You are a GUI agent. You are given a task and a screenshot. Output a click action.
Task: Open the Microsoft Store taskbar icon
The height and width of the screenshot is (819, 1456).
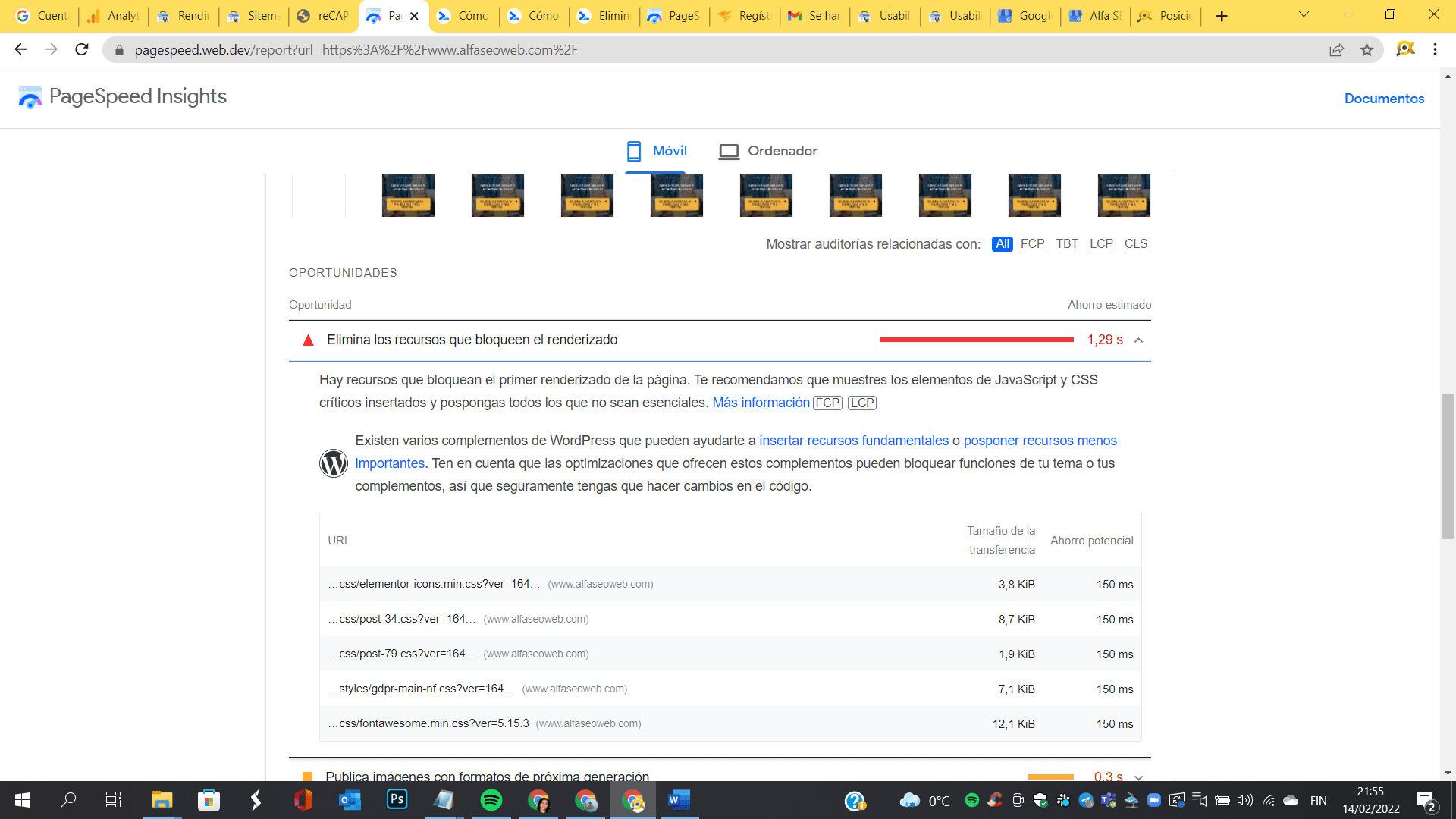coord(209,800)
